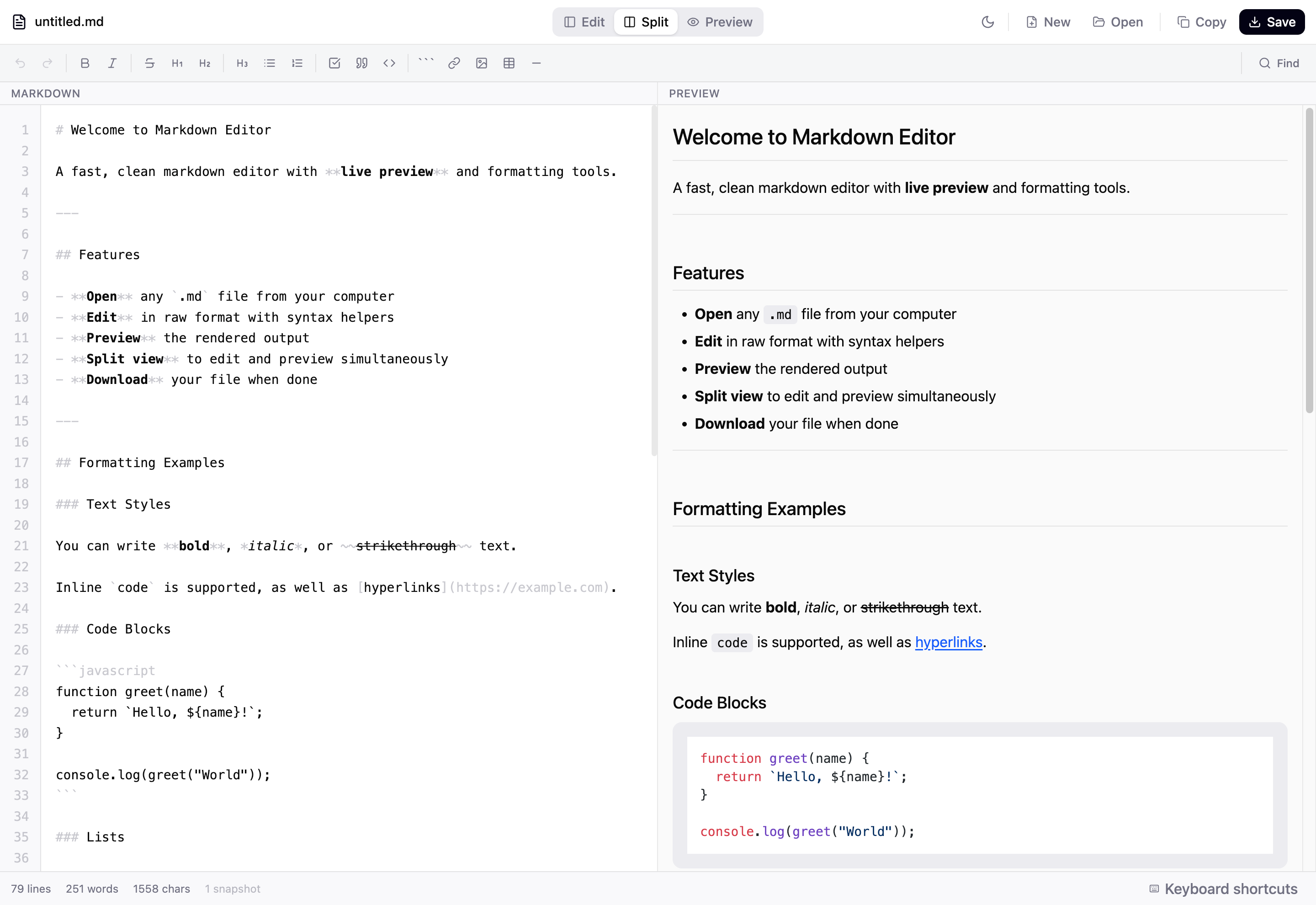Apply Italic formatting from toolbar
The image size is (1316, 905).
(x=112, y=63)
